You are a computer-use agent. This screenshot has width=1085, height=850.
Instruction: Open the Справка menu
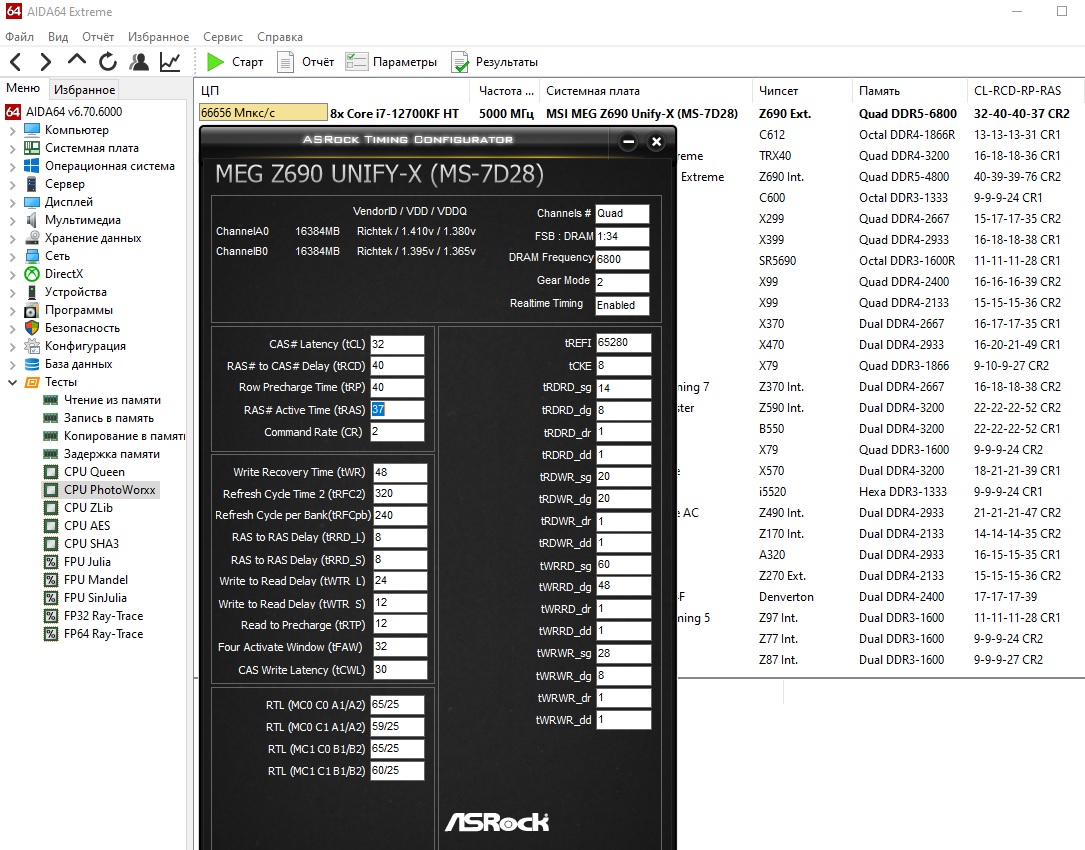tap(280, 37)
